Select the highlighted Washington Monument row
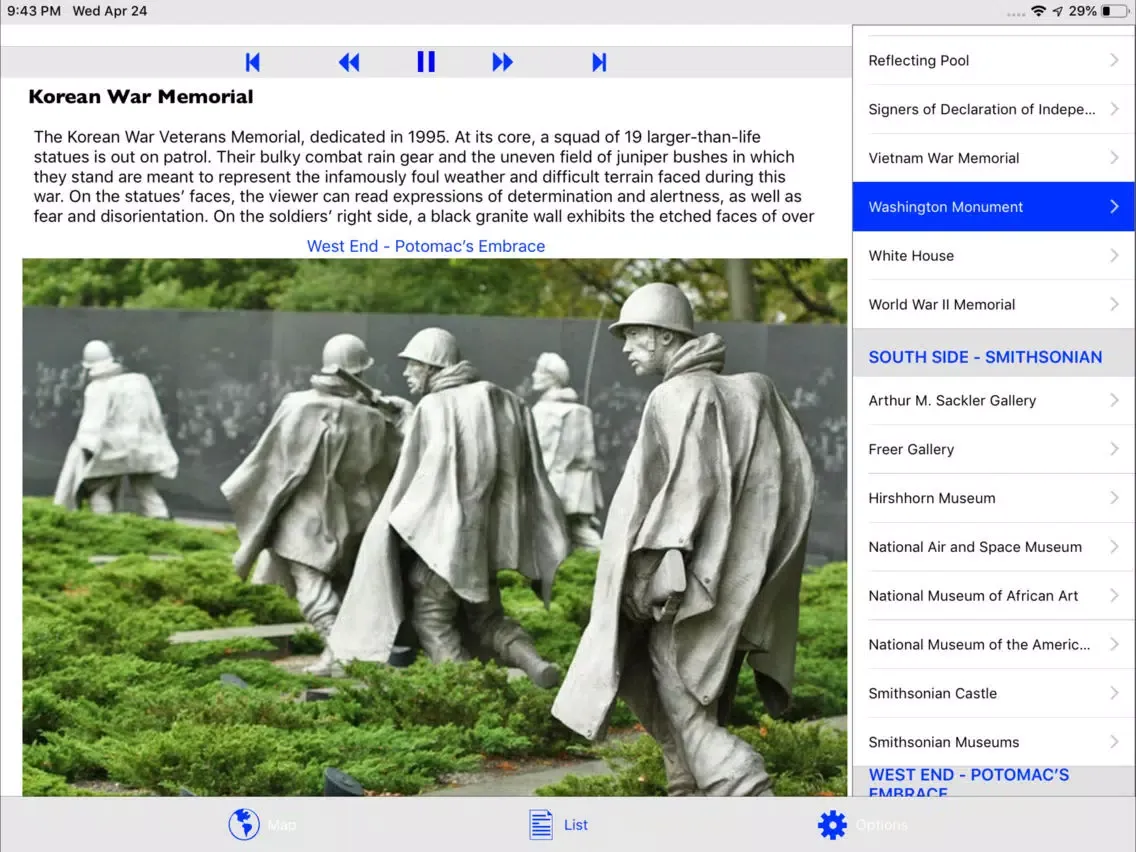Image resolution: width=1136 pixels, height=852 pixels. (994, 206)
